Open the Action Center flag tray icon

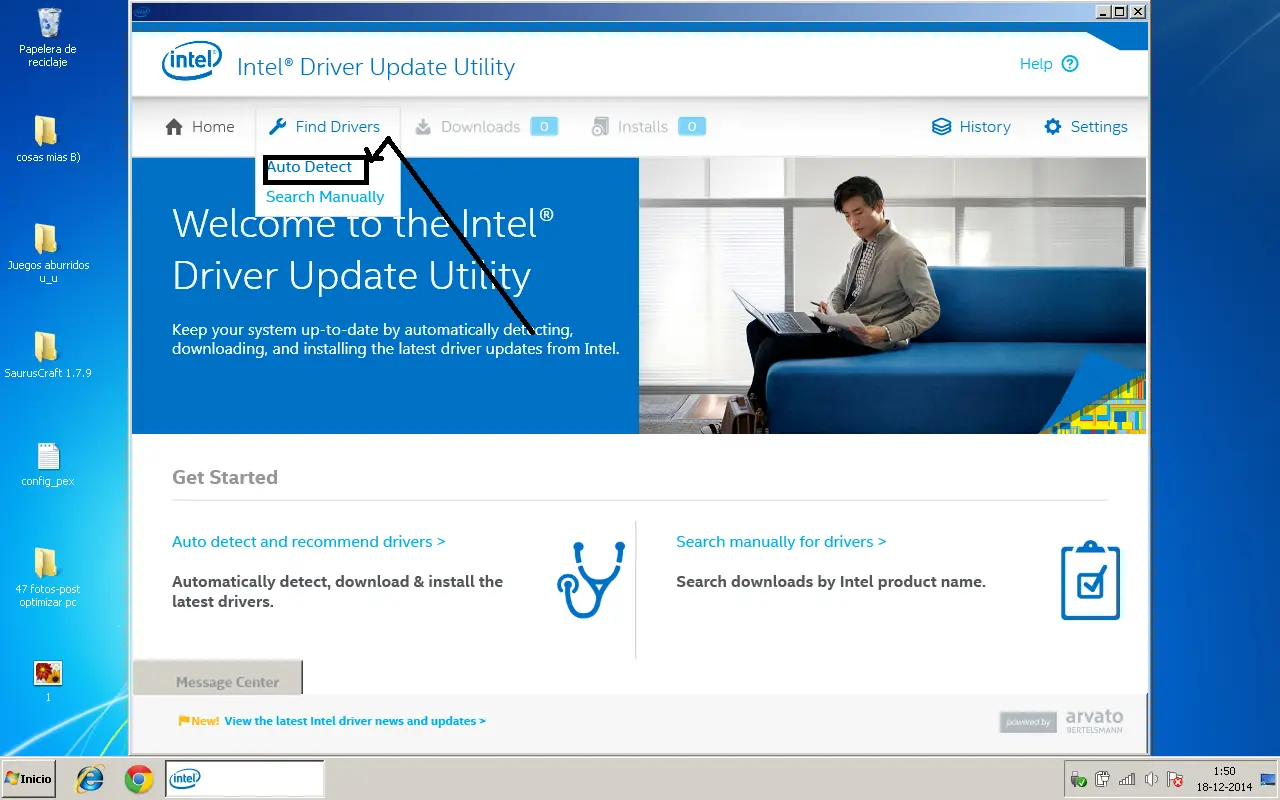coord(1175,780)
